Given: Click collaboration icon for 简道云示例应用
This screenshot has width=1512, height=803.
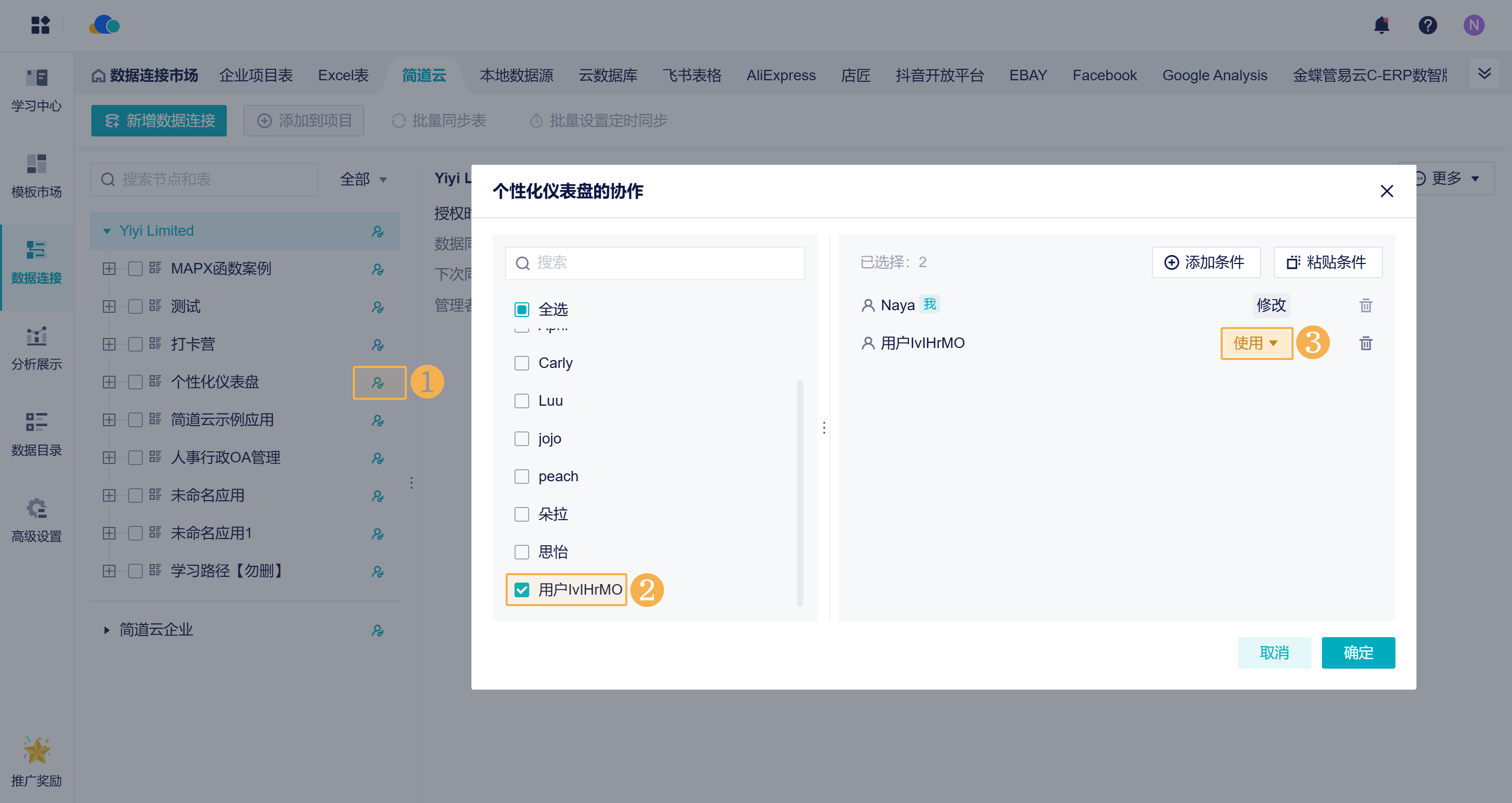Looking at the screenshot, I should (378, 420).
